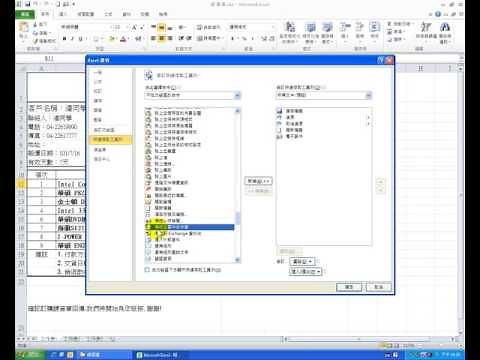Toggle Italic formatting in the ribbon
The image size is (480, 360).
72,39
